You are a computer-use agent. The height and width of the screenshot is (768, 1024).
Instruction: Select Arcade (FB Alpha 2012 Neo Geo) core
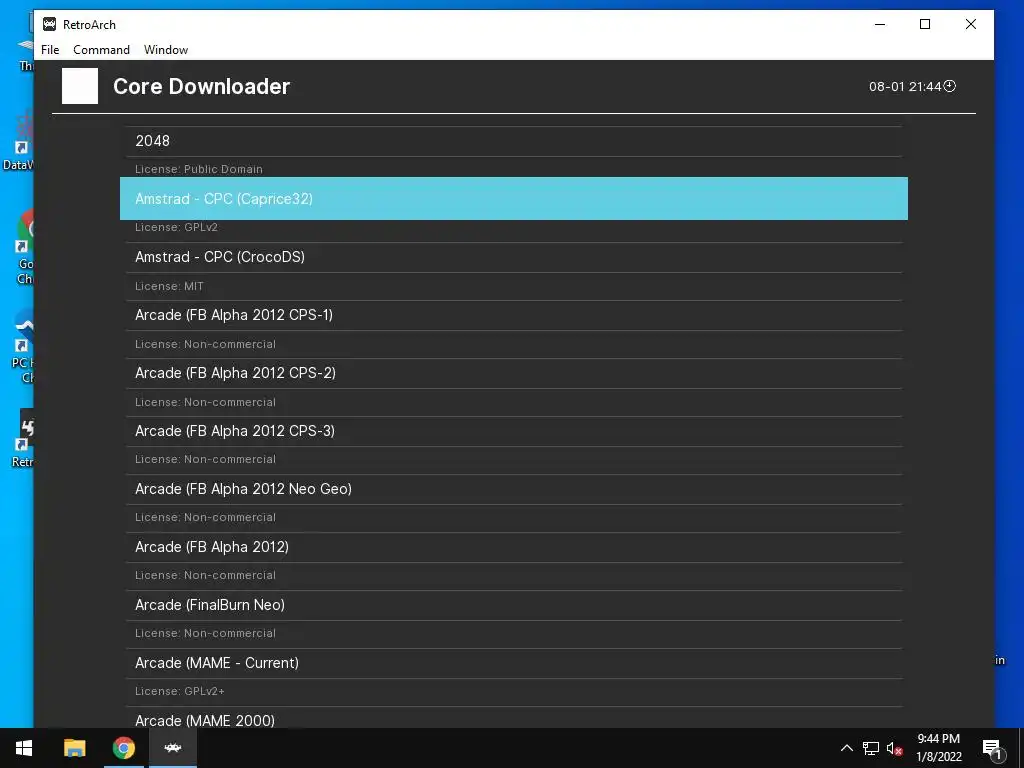click(514, 489)
